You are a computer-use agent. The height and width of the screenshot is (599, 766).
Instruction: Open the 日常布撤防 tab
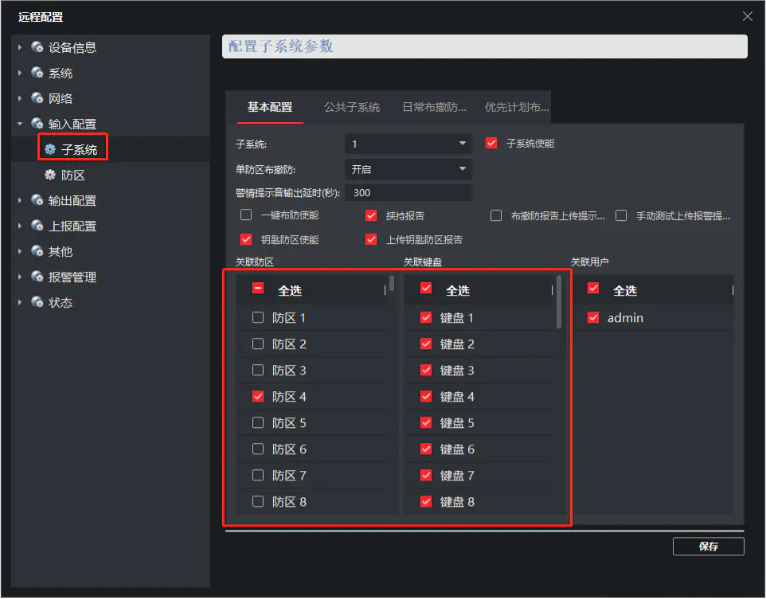pos(433,107)
